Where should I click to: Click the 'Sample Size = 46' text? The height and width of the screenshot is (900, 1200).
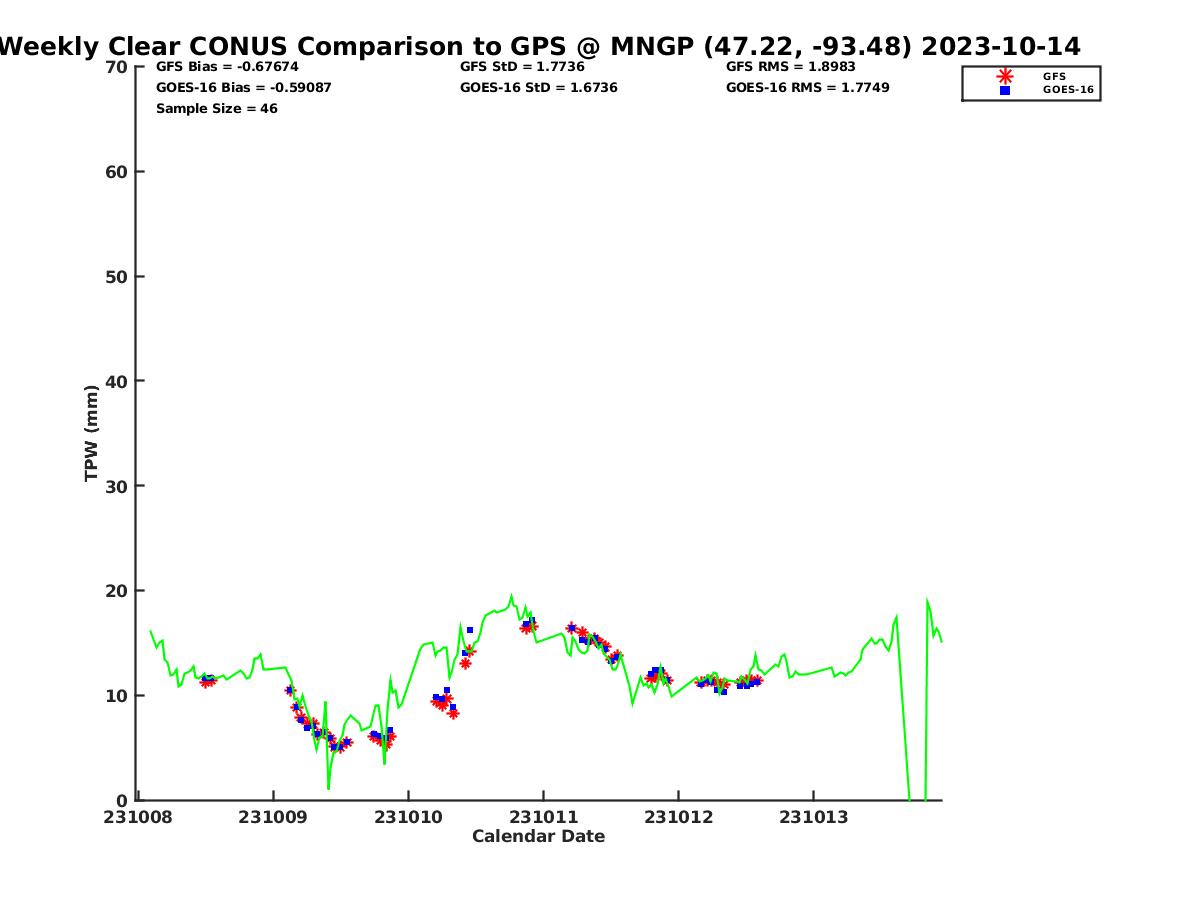click(x=217, y=109)
